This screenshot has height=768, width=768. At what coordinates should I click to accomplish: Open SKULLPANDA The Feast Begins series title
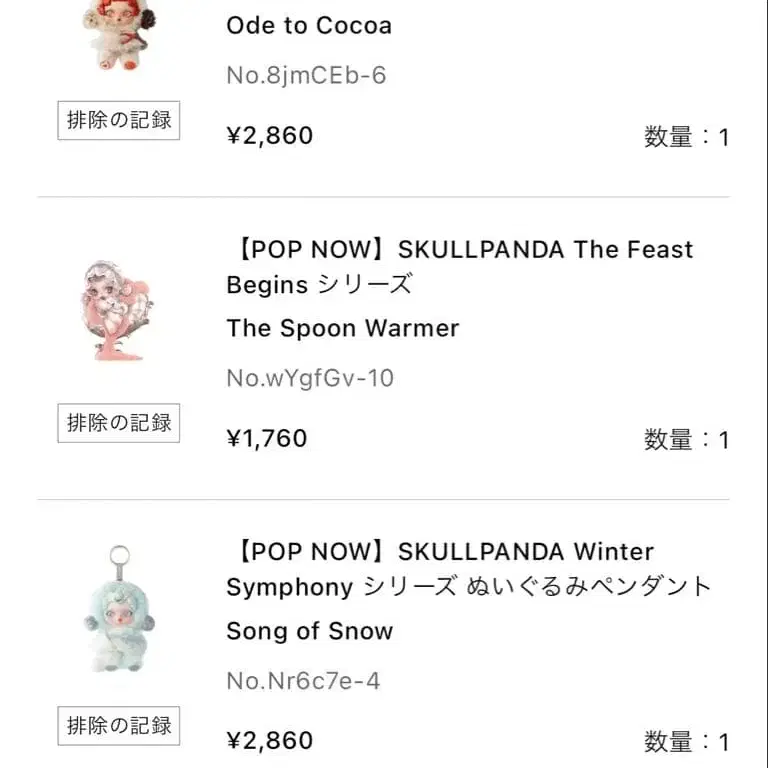click(x=459, y=266)
